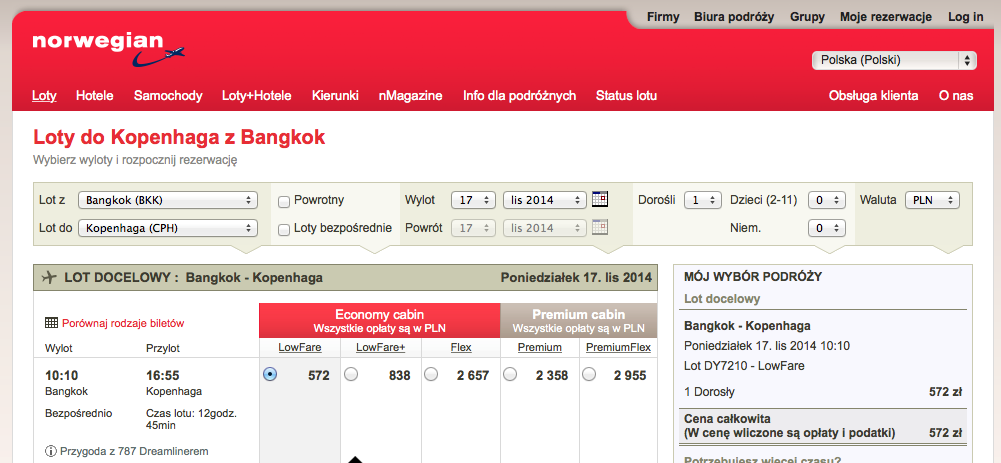Click Porównaj rodzaje biletów link

pyautogui.click(x=123, y=323)
